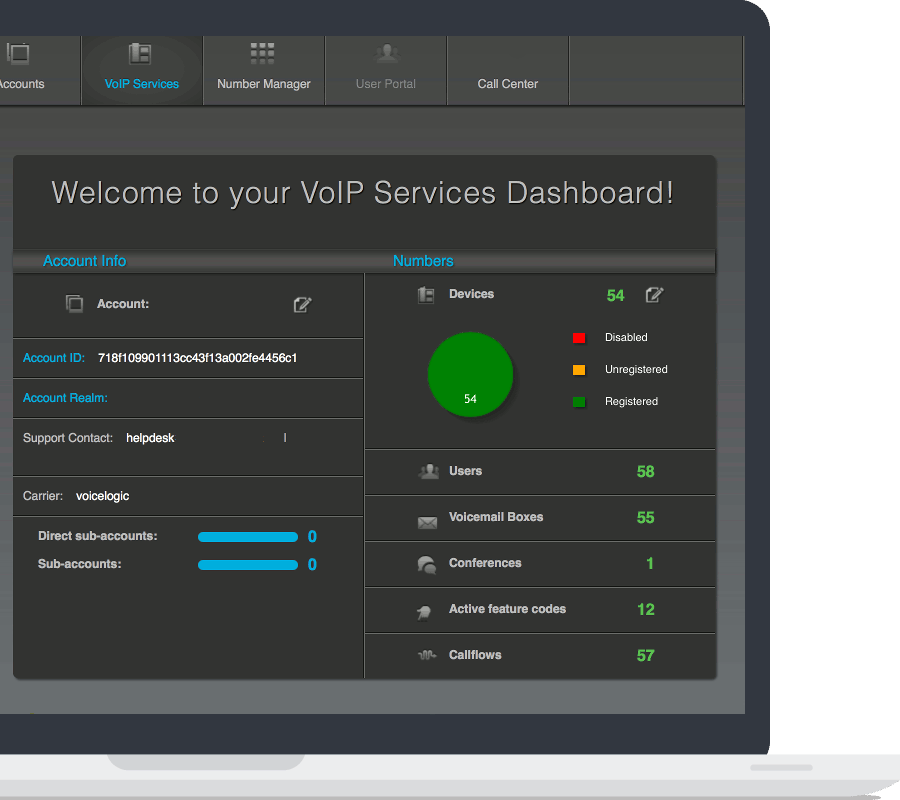Click the green Registered legend swatch
This screenshot has width=900, height=800.
coord(579,402)
